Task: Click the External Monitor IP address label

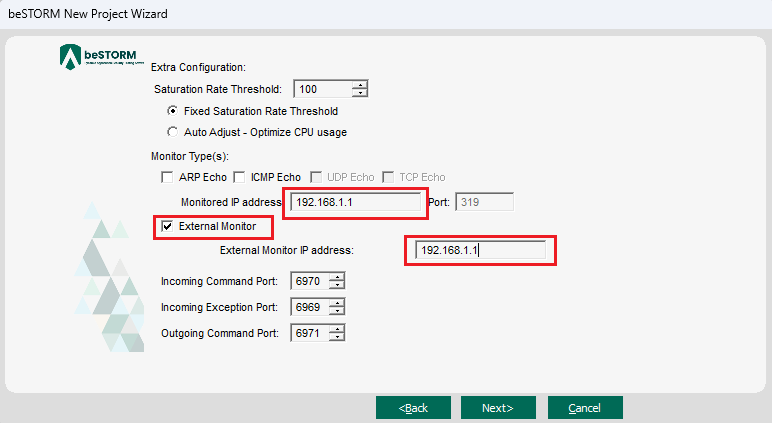Action: (287, 250)
